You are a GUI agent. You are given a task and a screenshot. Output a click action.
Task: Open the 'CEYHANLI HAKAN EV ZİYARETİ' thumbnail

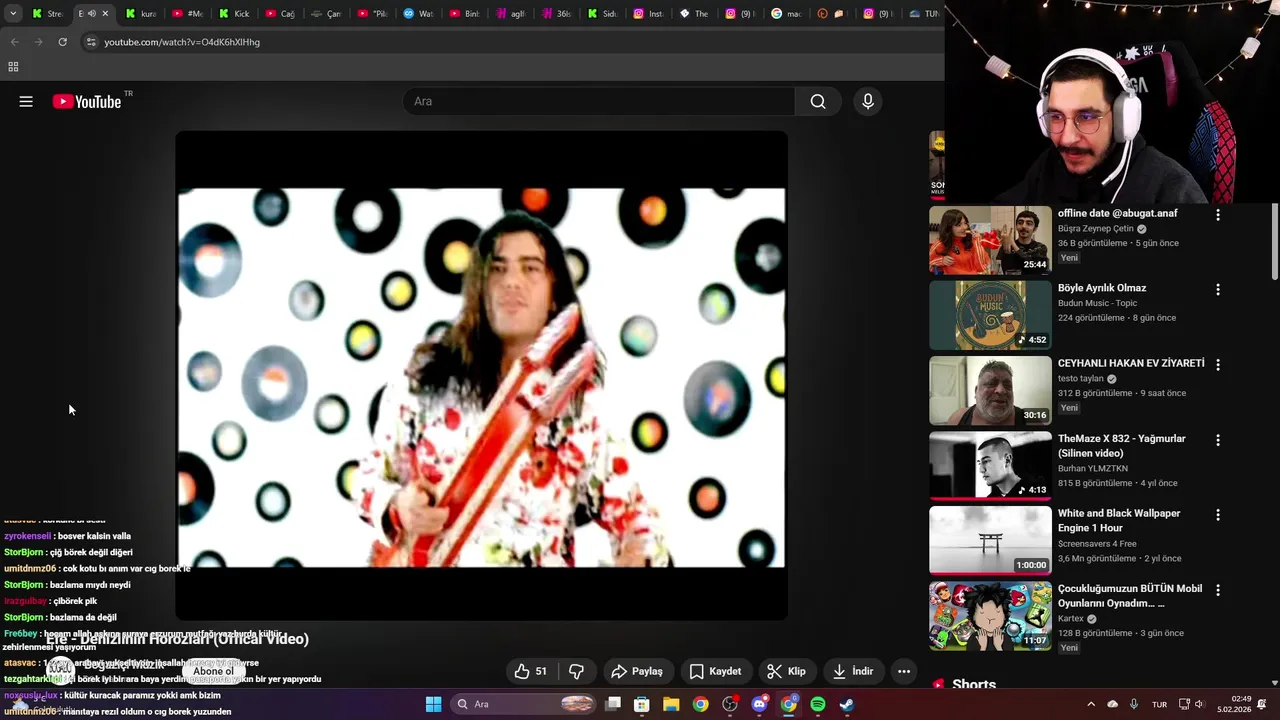point(990,390)
